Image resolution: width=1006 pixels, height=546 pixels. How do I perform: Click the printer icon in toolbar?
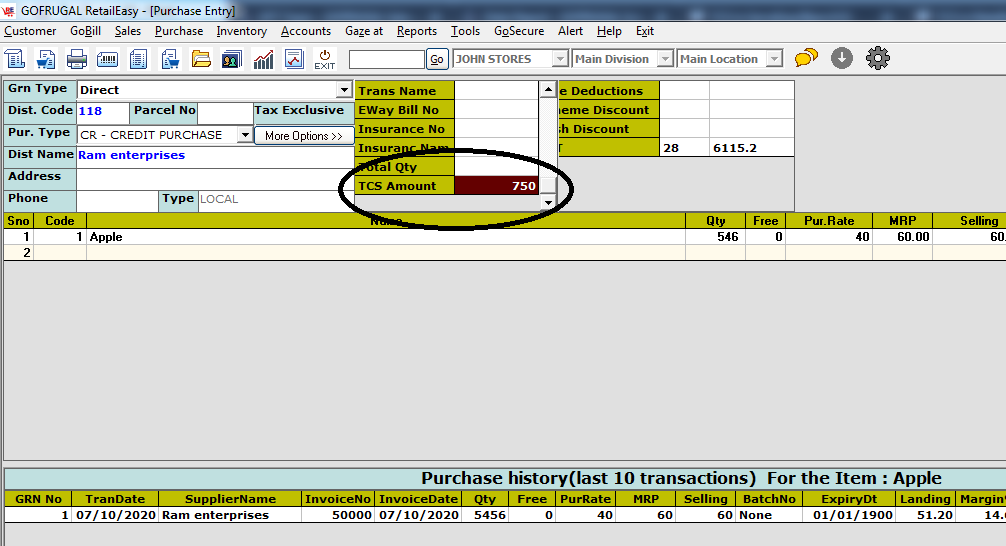[x=76, y=59]
